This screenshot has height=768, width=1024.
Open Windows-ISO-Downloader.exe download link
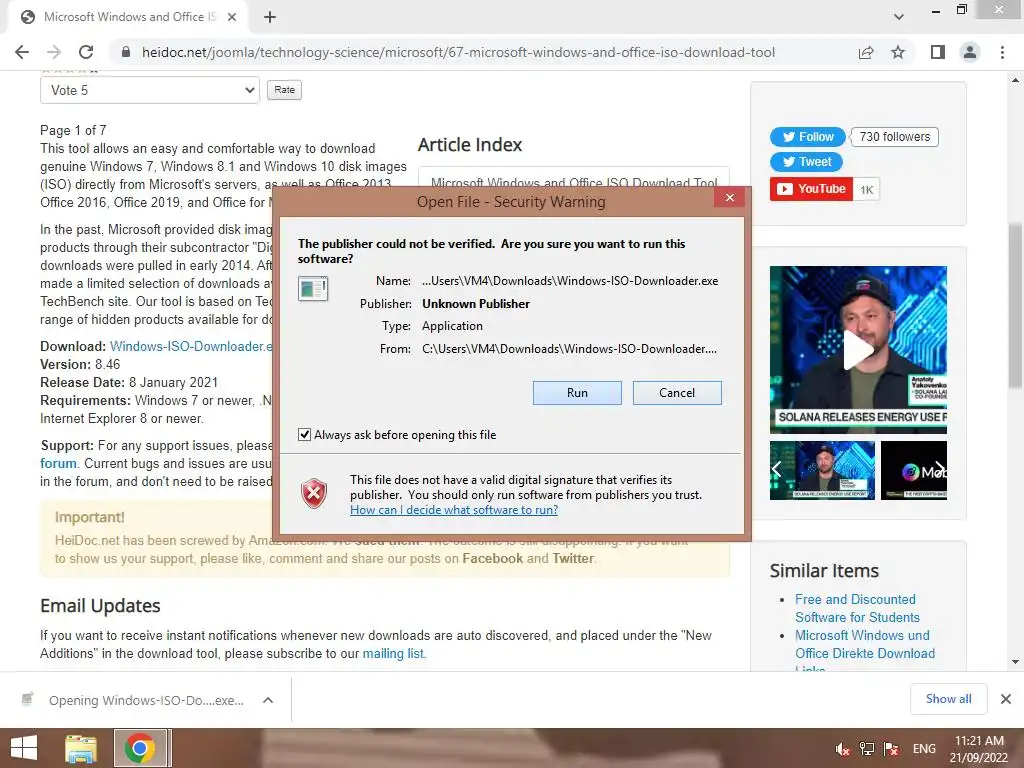click(191, 346)
